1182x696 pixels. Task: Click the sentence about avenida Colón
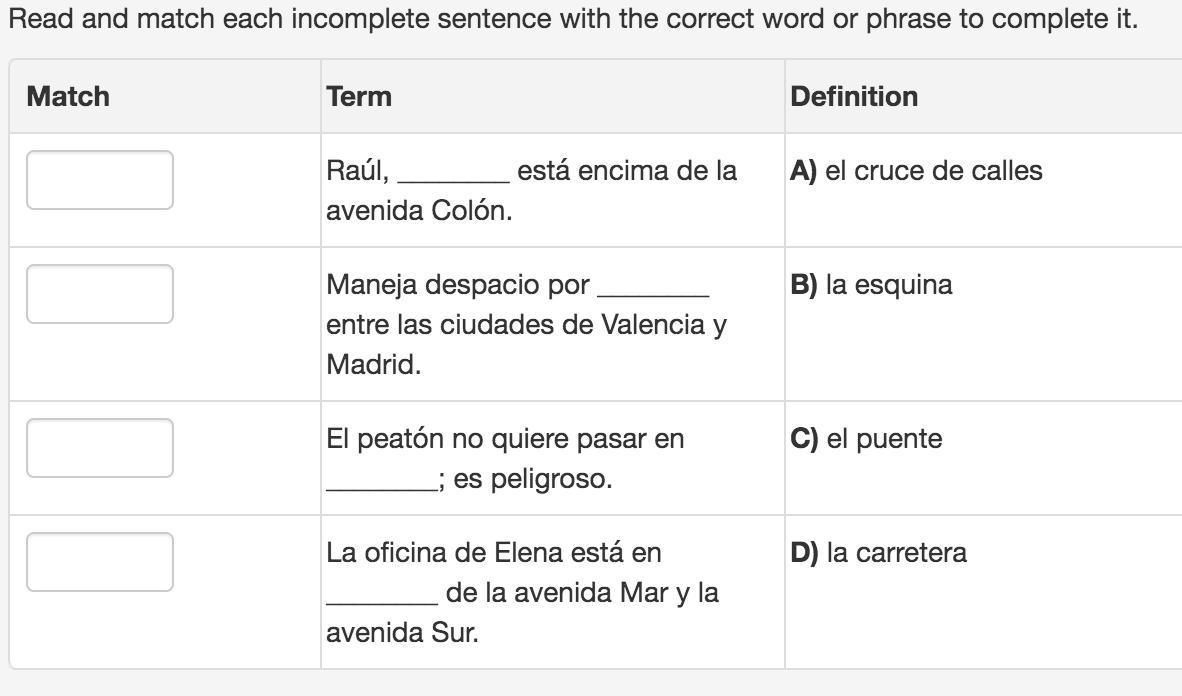pos(531,191)
